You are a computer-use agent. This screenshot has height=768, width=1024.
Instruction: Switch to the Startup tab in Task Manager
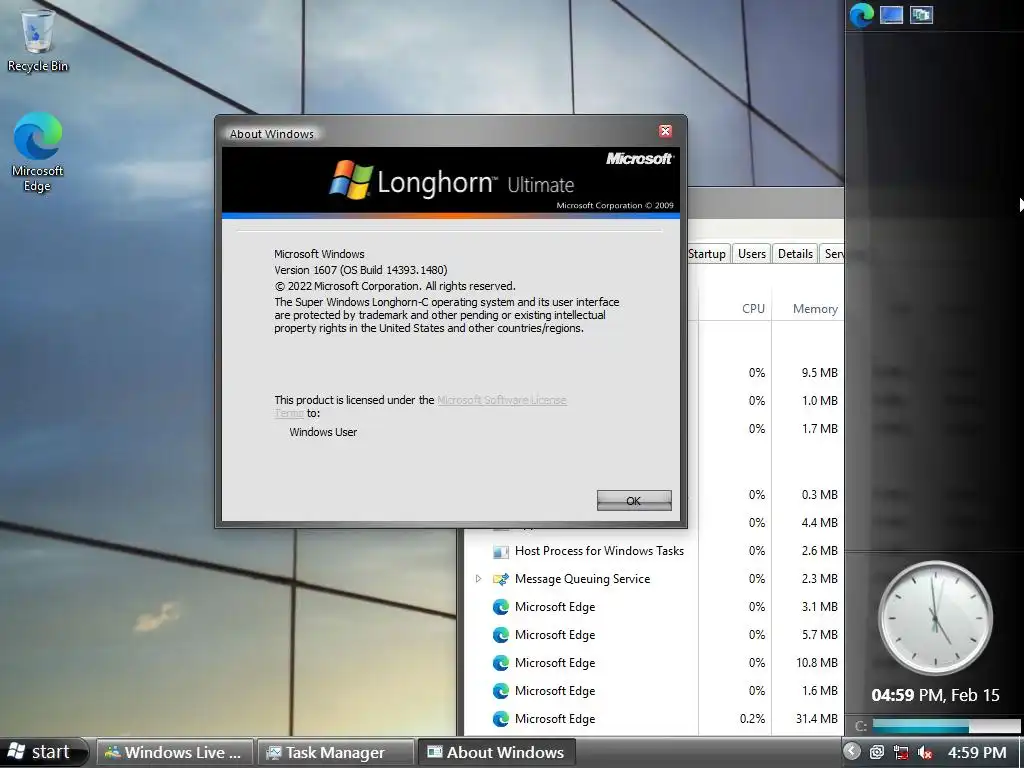[707, 254]
